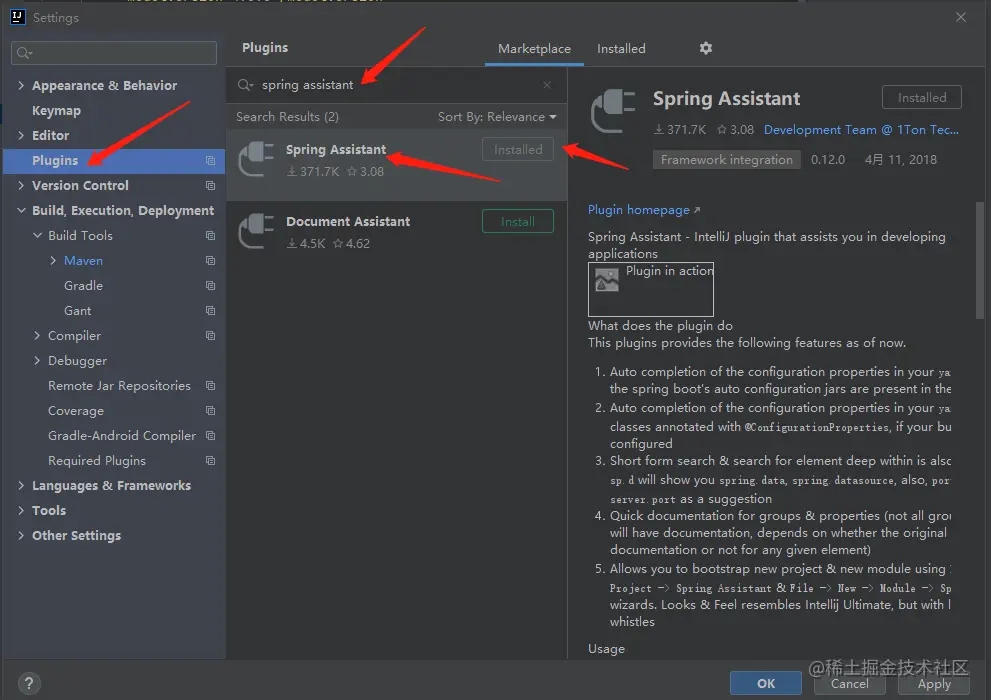This screenshot has width=991, height=700.
Task: Click the Spring Assistant plug icon in results
Action: click(x=256, y=159)
